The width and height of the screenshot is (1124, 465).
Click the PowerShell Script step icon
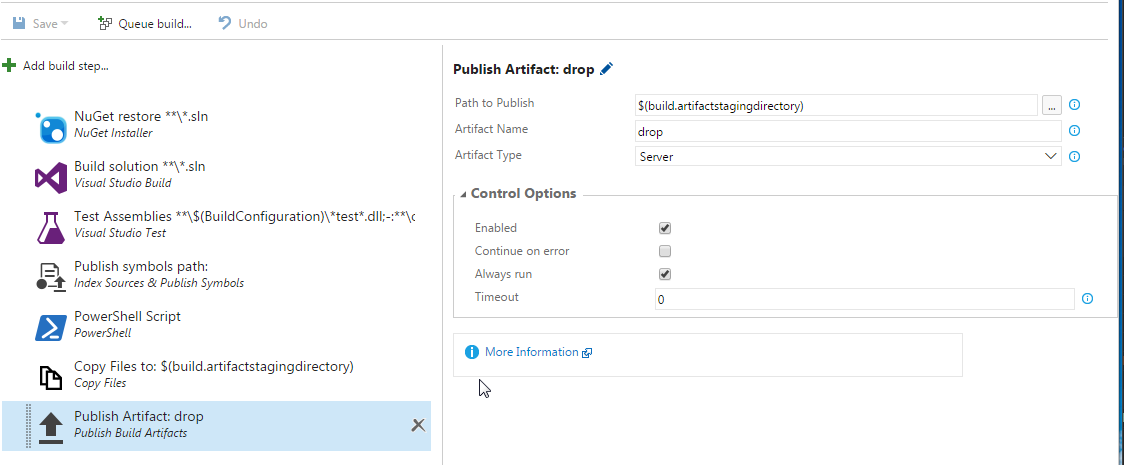pyautogui.click(x=51, y=327)
